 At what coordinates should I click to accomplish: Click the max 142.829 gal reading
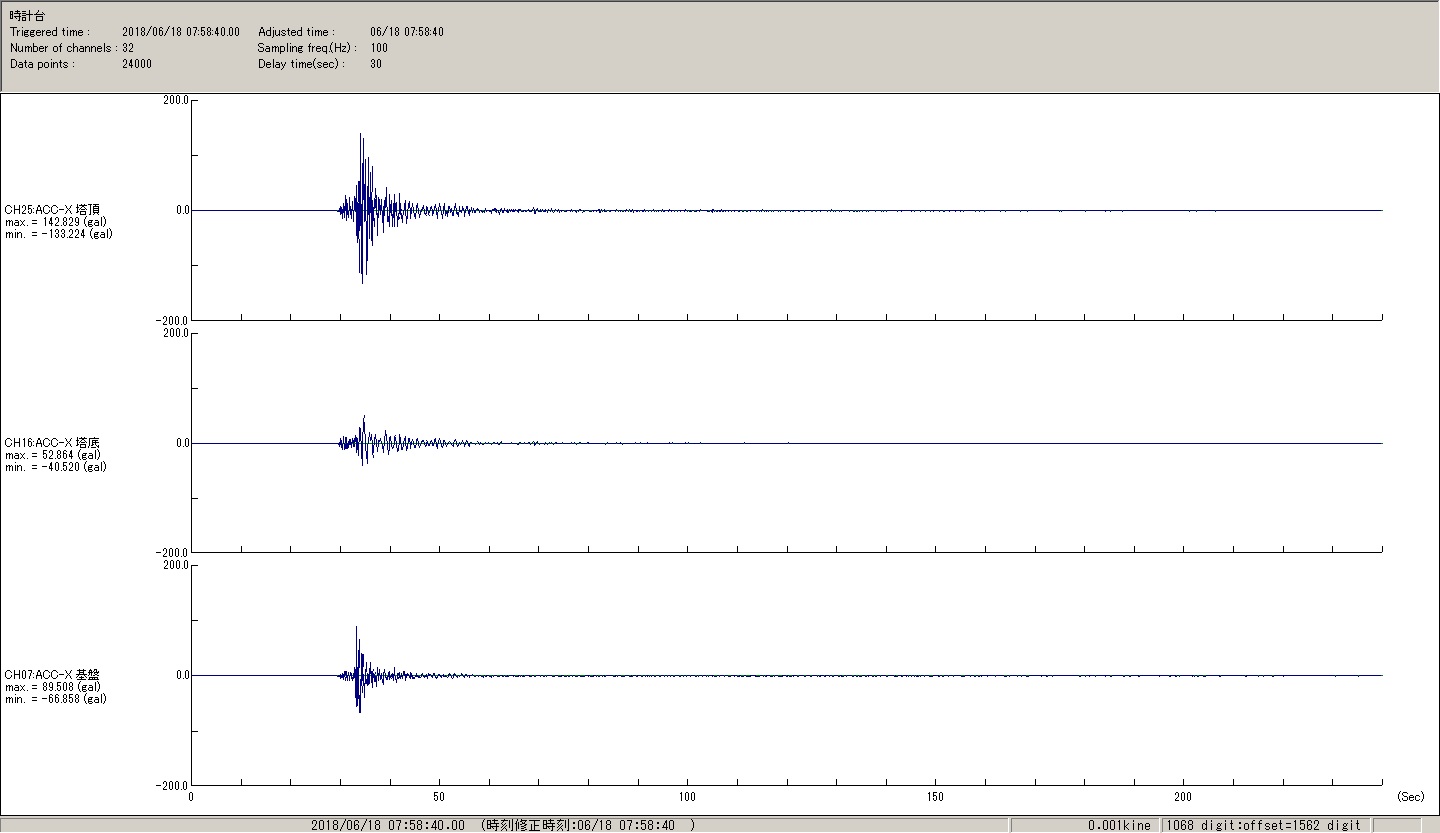click(56, 222)
